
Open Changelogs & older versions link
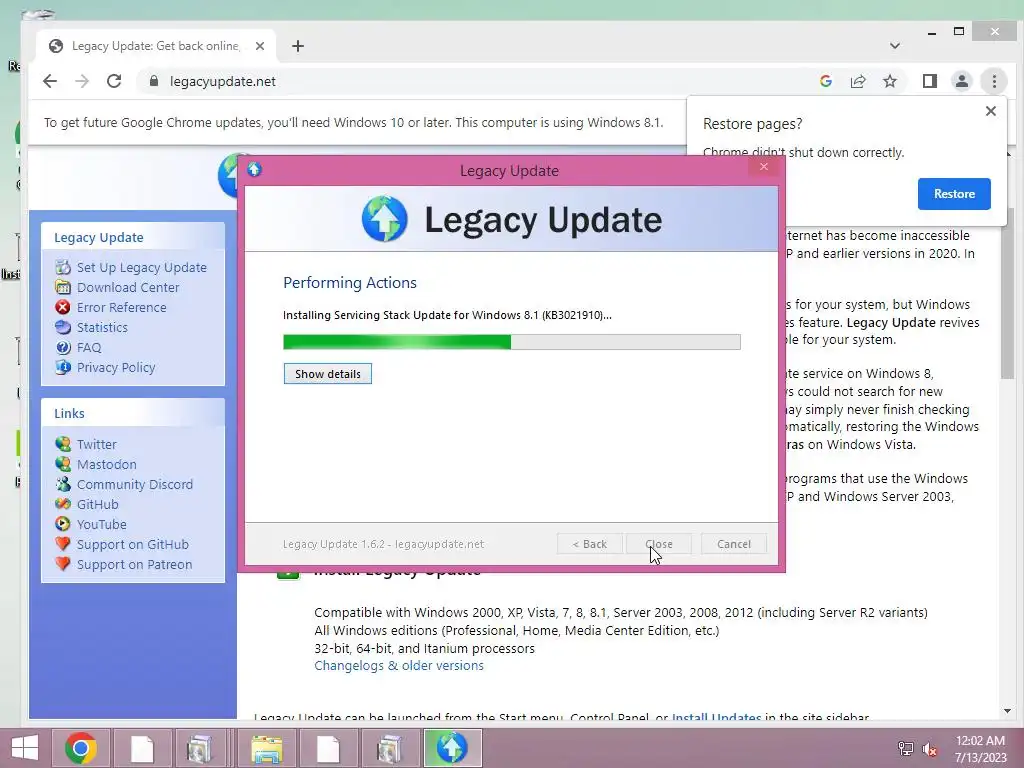coord(399,665)
